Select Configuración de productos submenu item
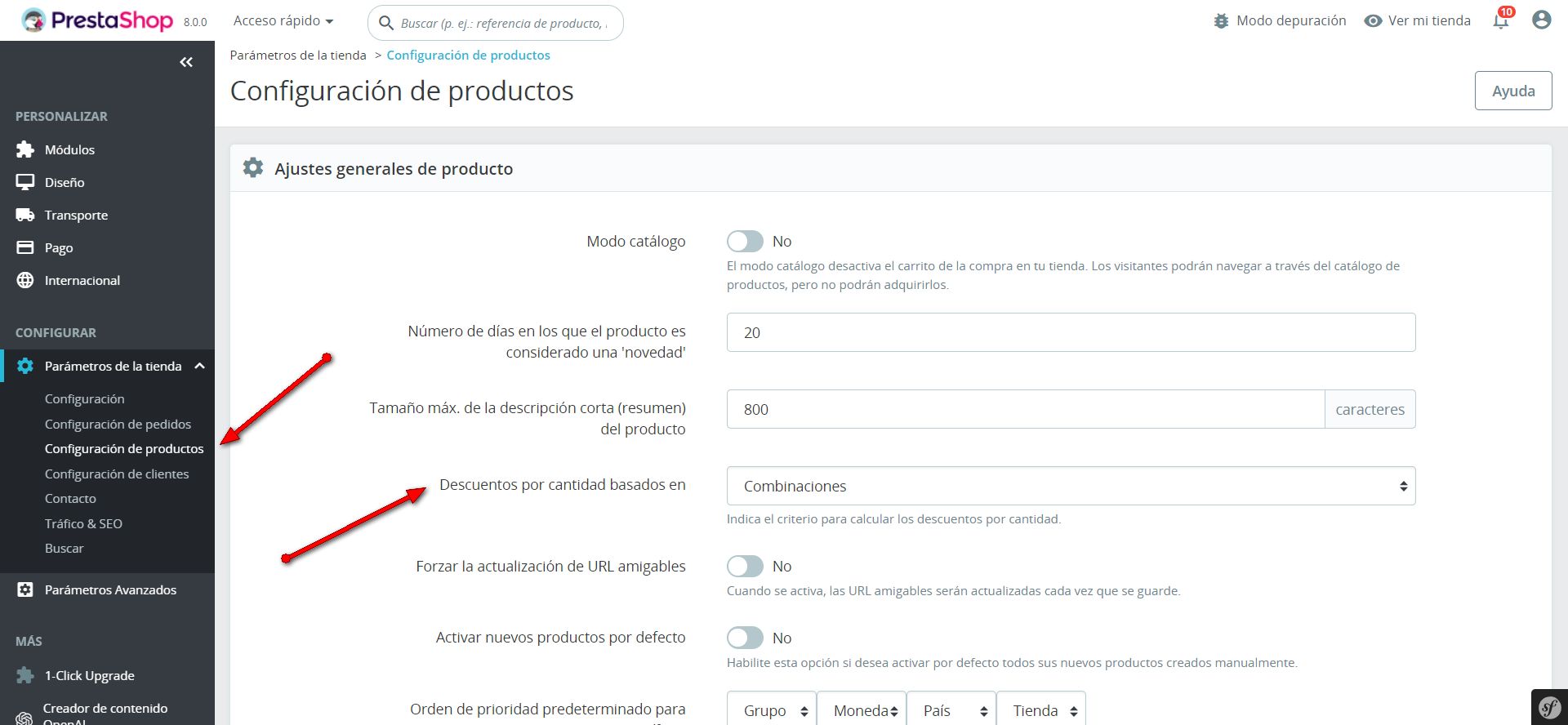This screenshot has width=1568, height=725. [124, 448]
